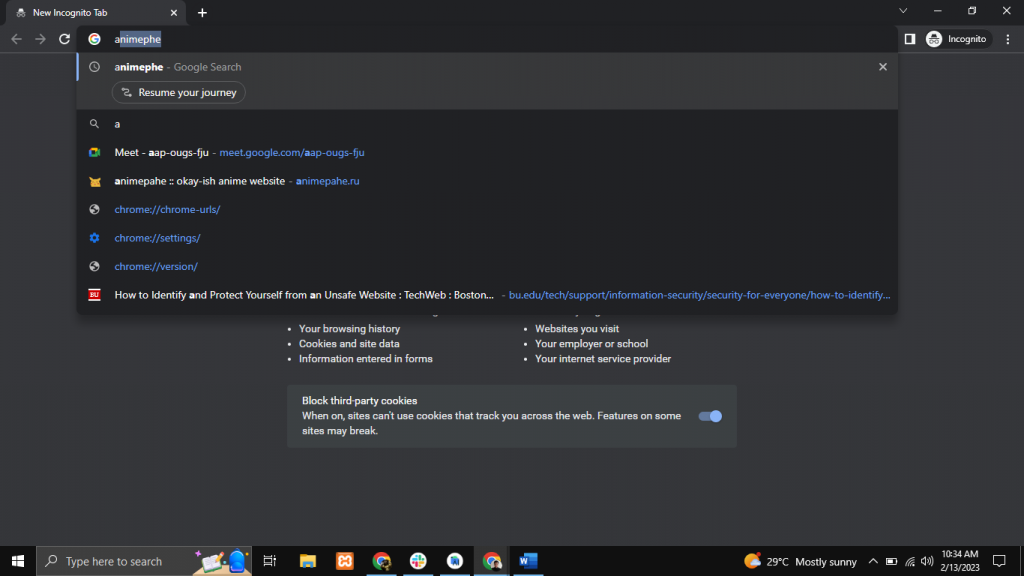1024x576 pixels.
Task: Select chrome://version/ suggestion
Action: [x=487, y=266]
